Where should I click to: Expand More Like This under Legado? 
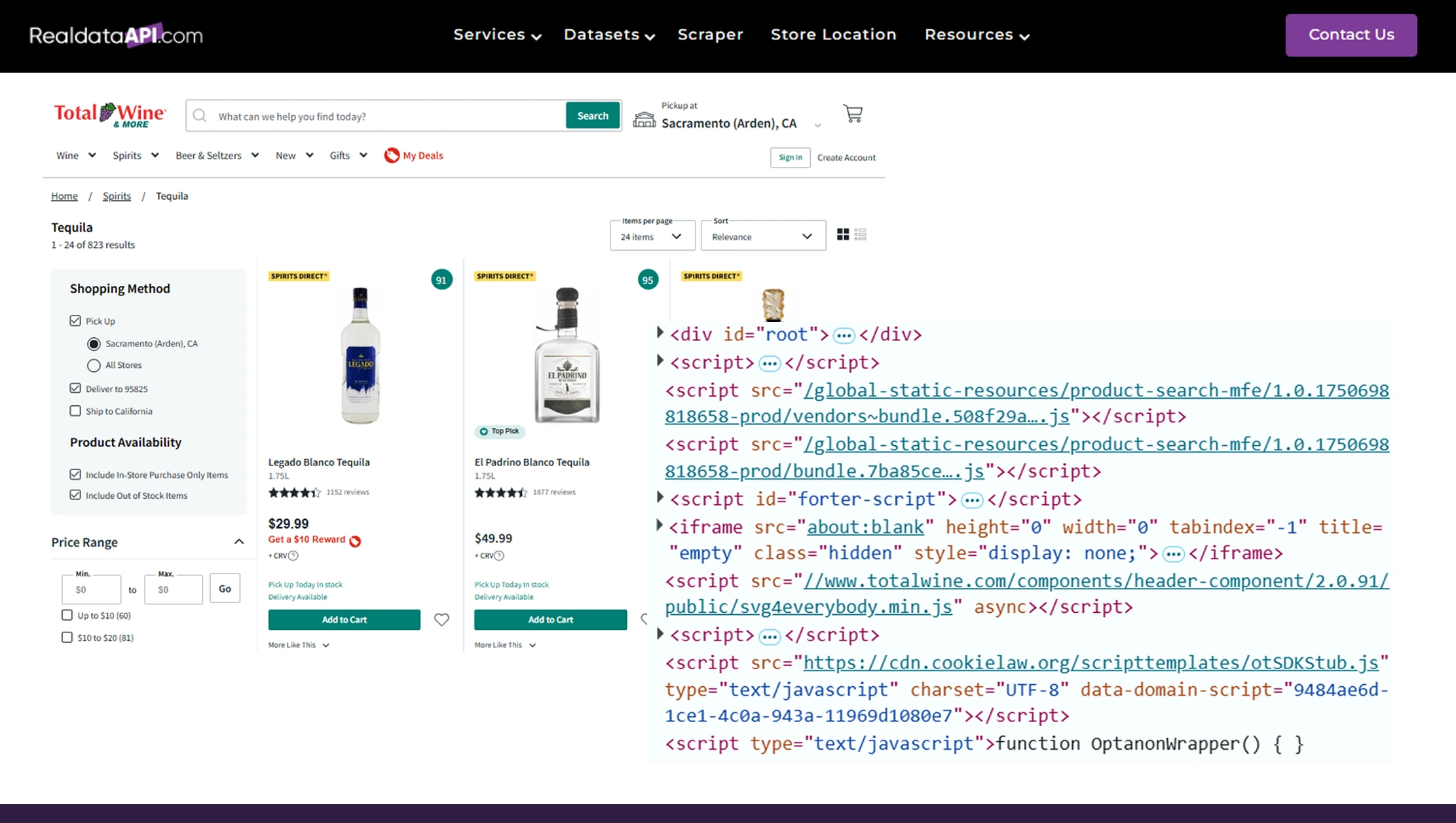[299, 645]
